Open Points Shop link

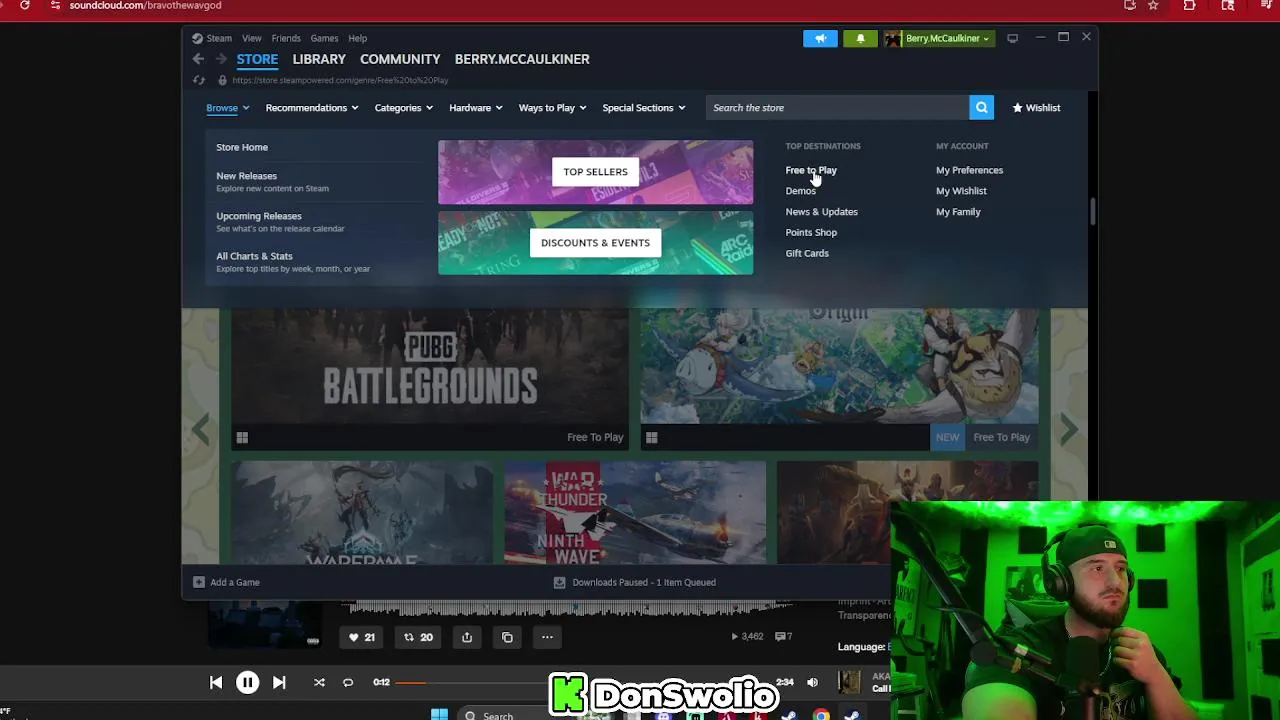click(811, 233)
